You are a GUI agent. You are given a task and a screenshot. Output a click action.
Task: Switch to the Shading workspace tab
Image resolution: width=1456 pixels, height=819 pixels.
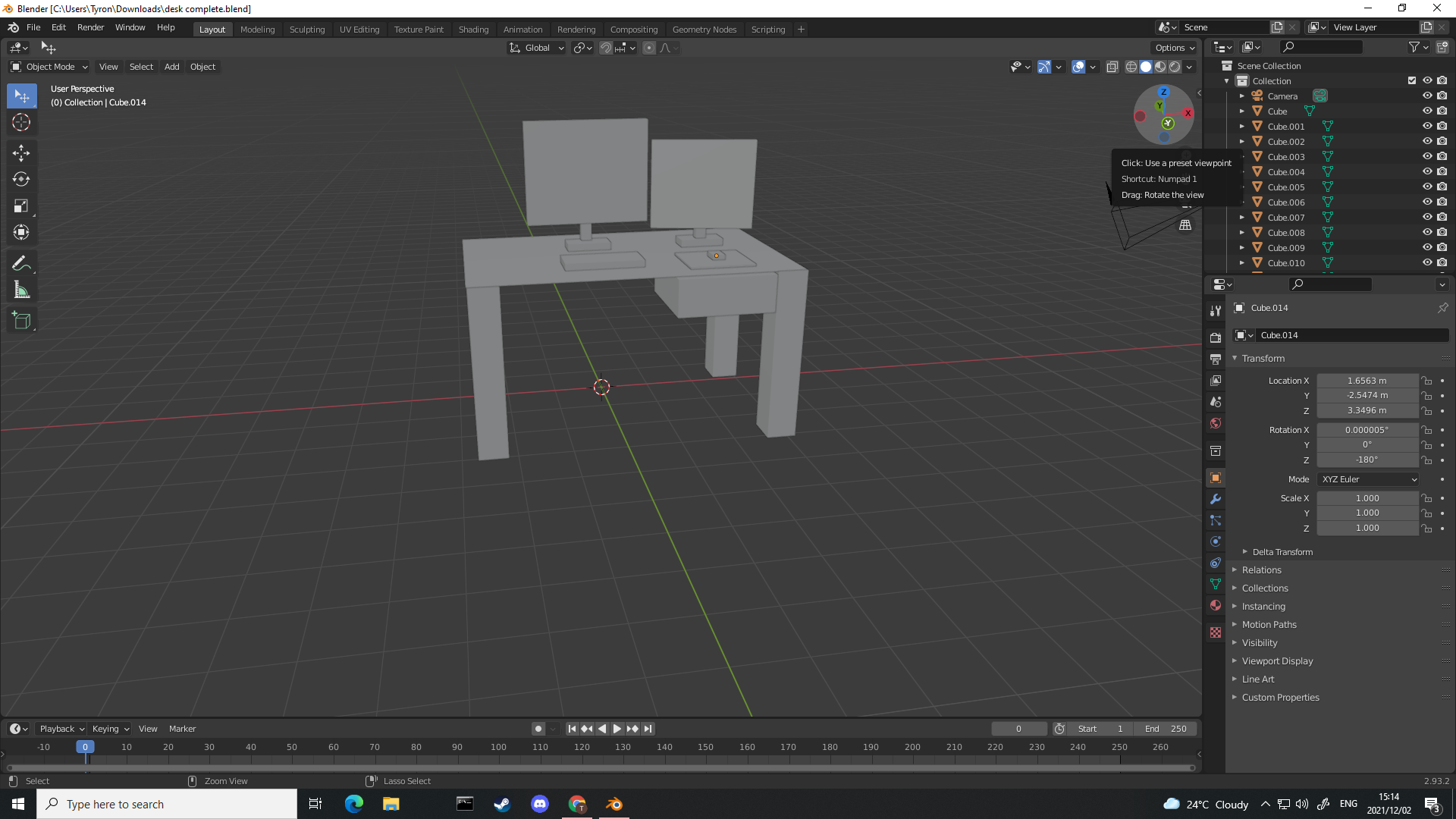(473, 29)
